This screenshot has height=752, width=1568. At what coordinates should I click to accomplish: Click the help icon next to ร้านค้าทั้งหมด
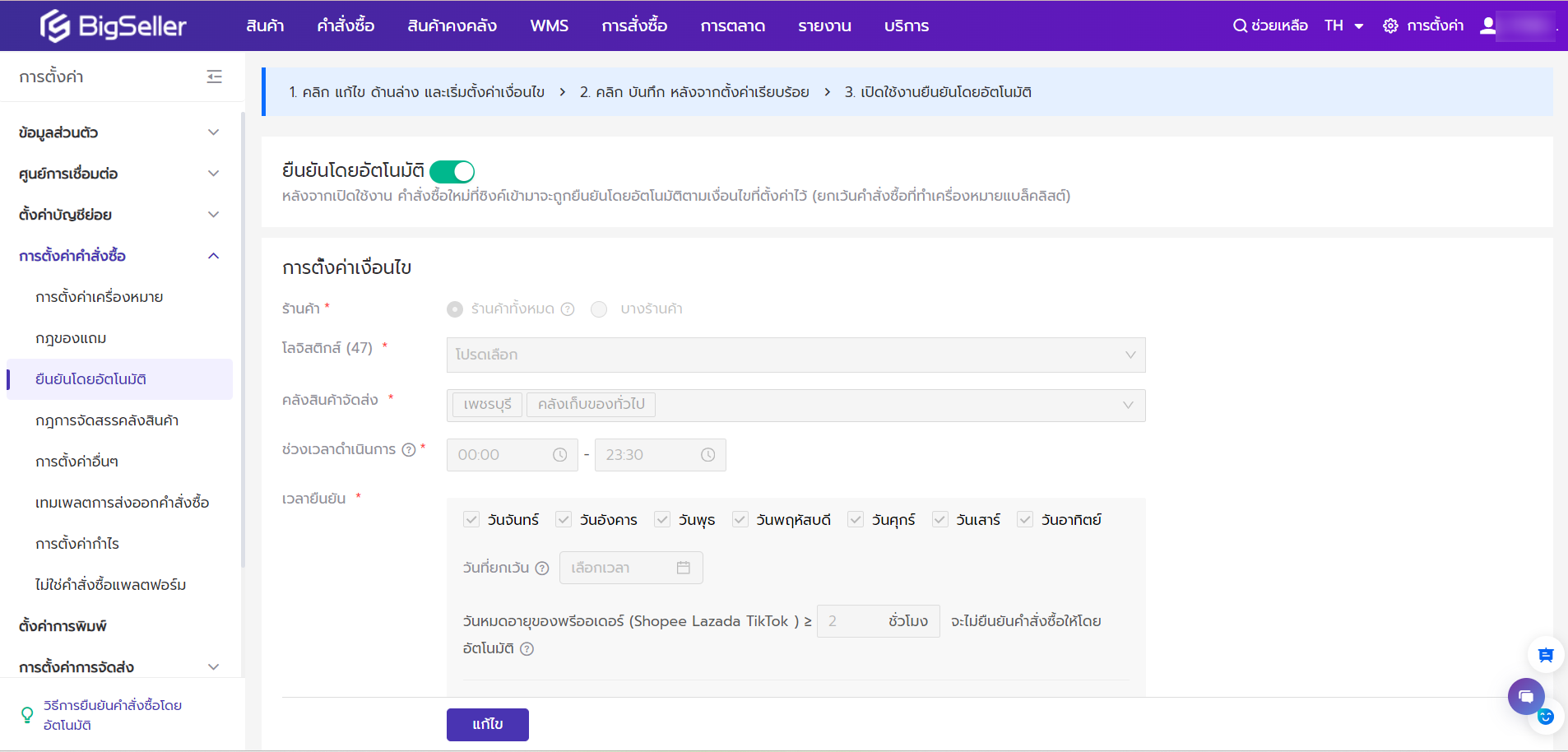(x=568, y=309)
